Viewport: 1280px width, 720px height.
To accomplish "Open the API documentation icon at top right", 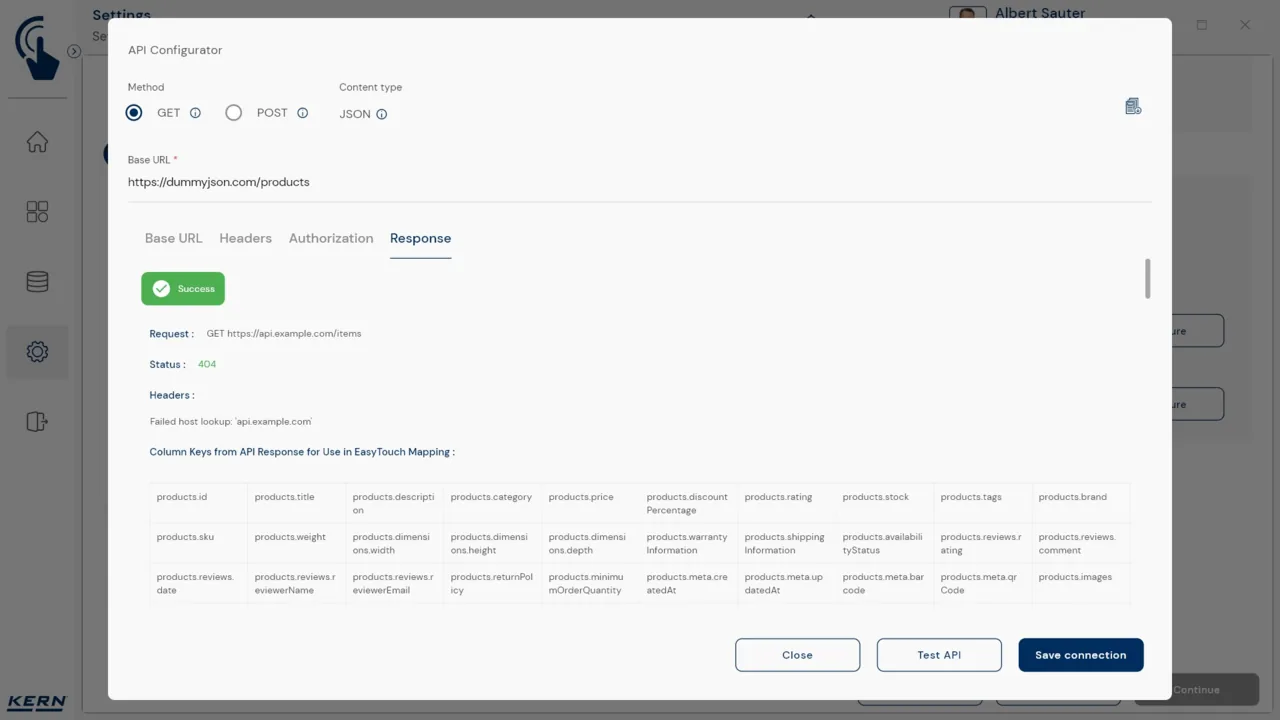I will [x=1133, y=106].
